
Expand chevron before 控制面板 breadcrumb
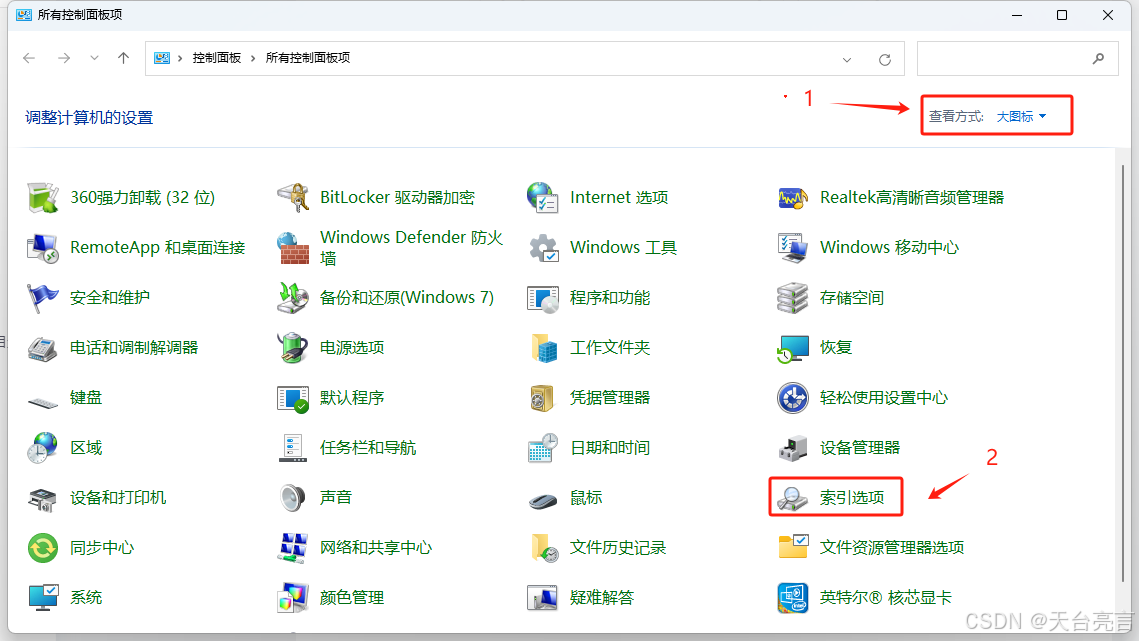click(179, 58)
